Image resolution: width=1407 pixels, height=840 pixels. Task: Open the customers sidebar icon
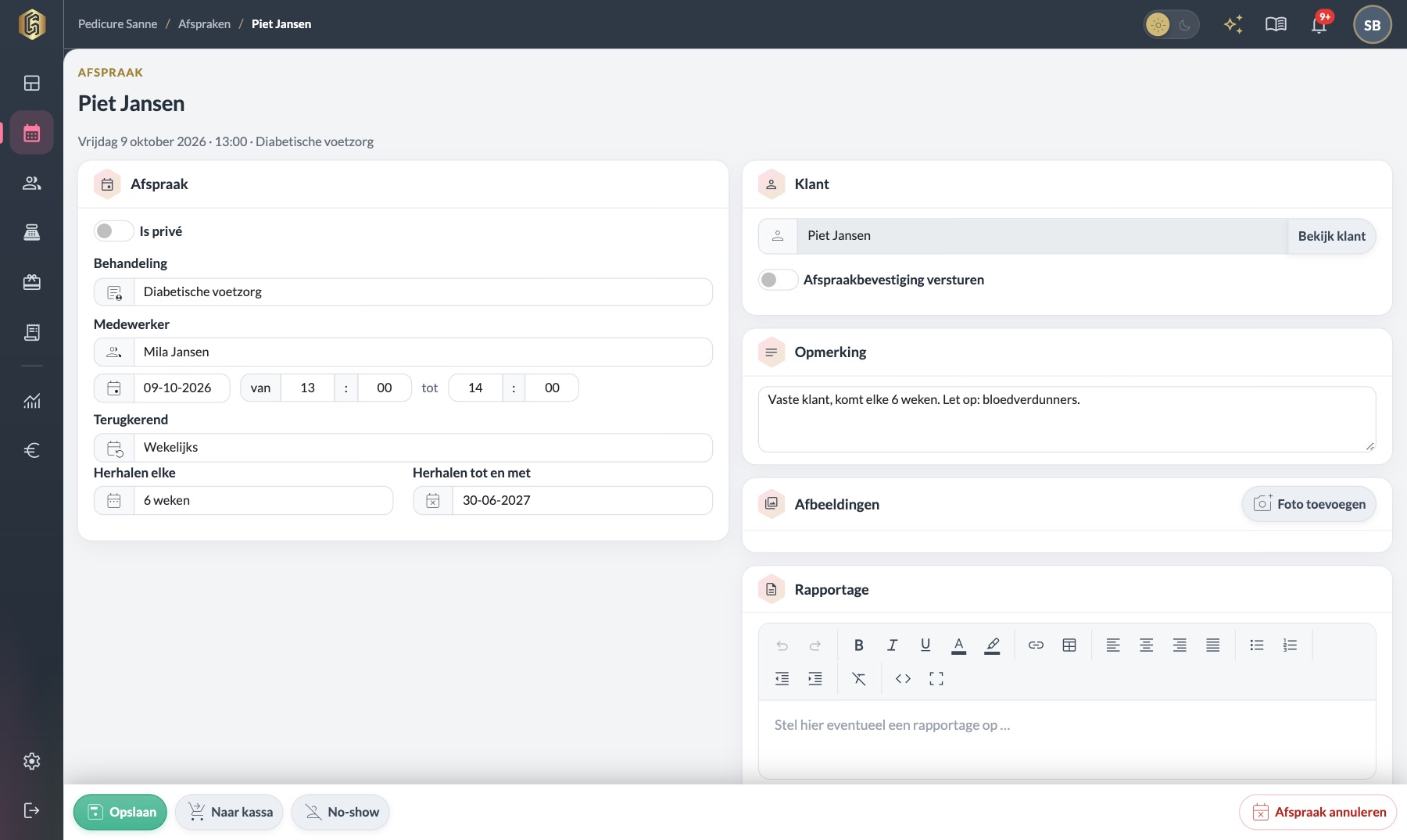(32, 183)
